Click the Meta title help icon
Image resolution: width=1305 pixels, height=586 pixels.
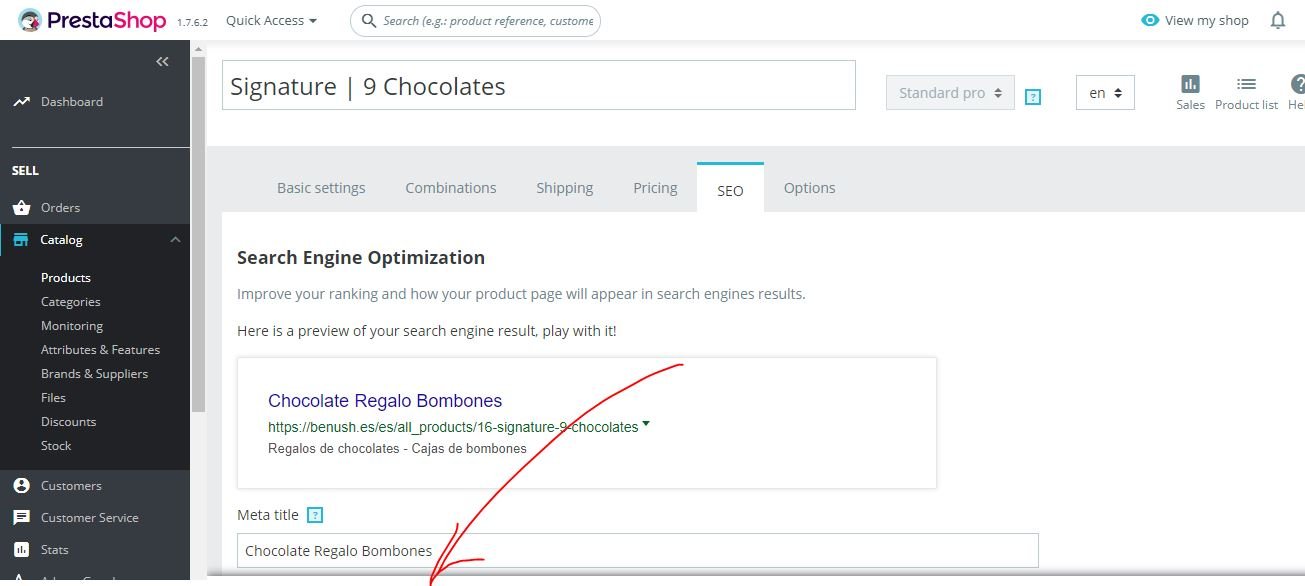315,516
